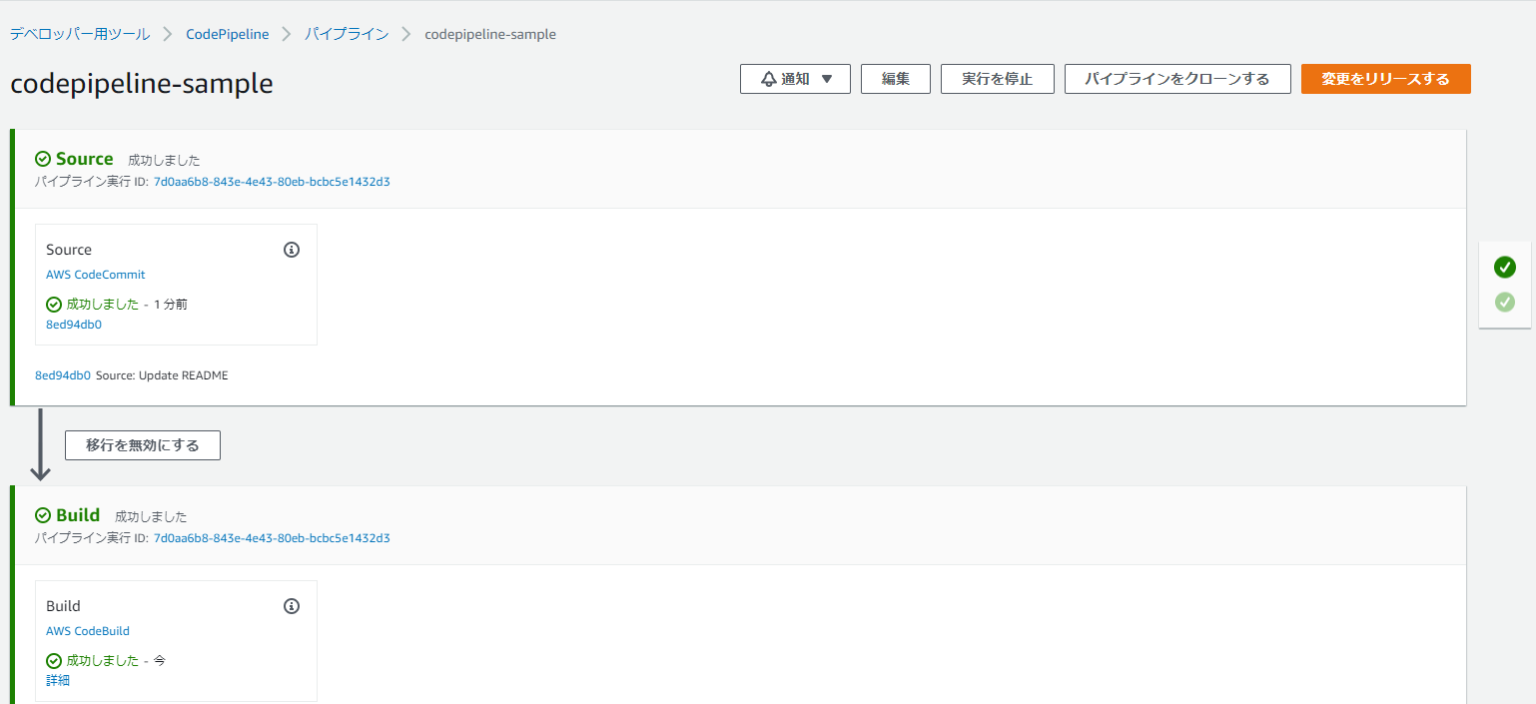
Task: Click the info icon on Build action card
Action: pyautogui.click(x=291, y=606)
